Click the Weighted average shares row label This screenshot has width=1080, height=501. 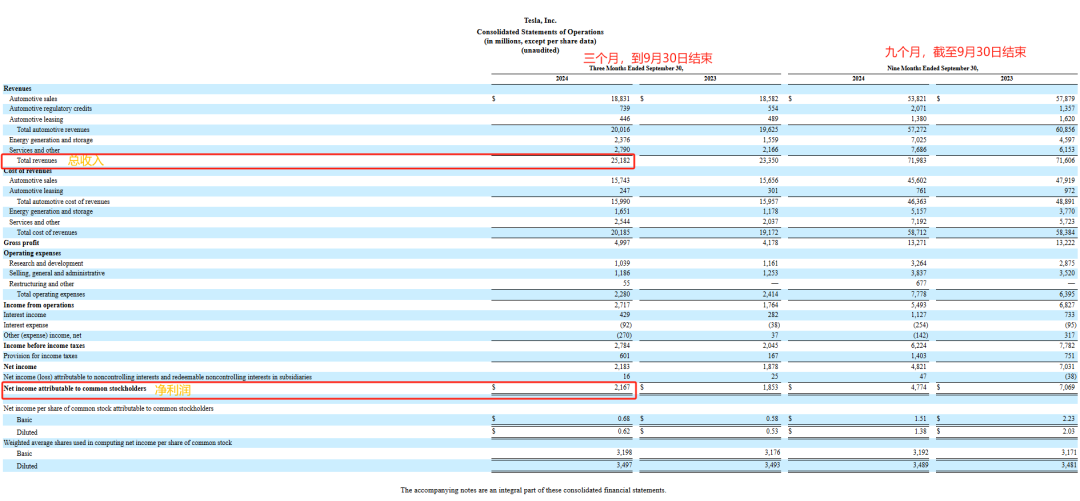point(118,442)
